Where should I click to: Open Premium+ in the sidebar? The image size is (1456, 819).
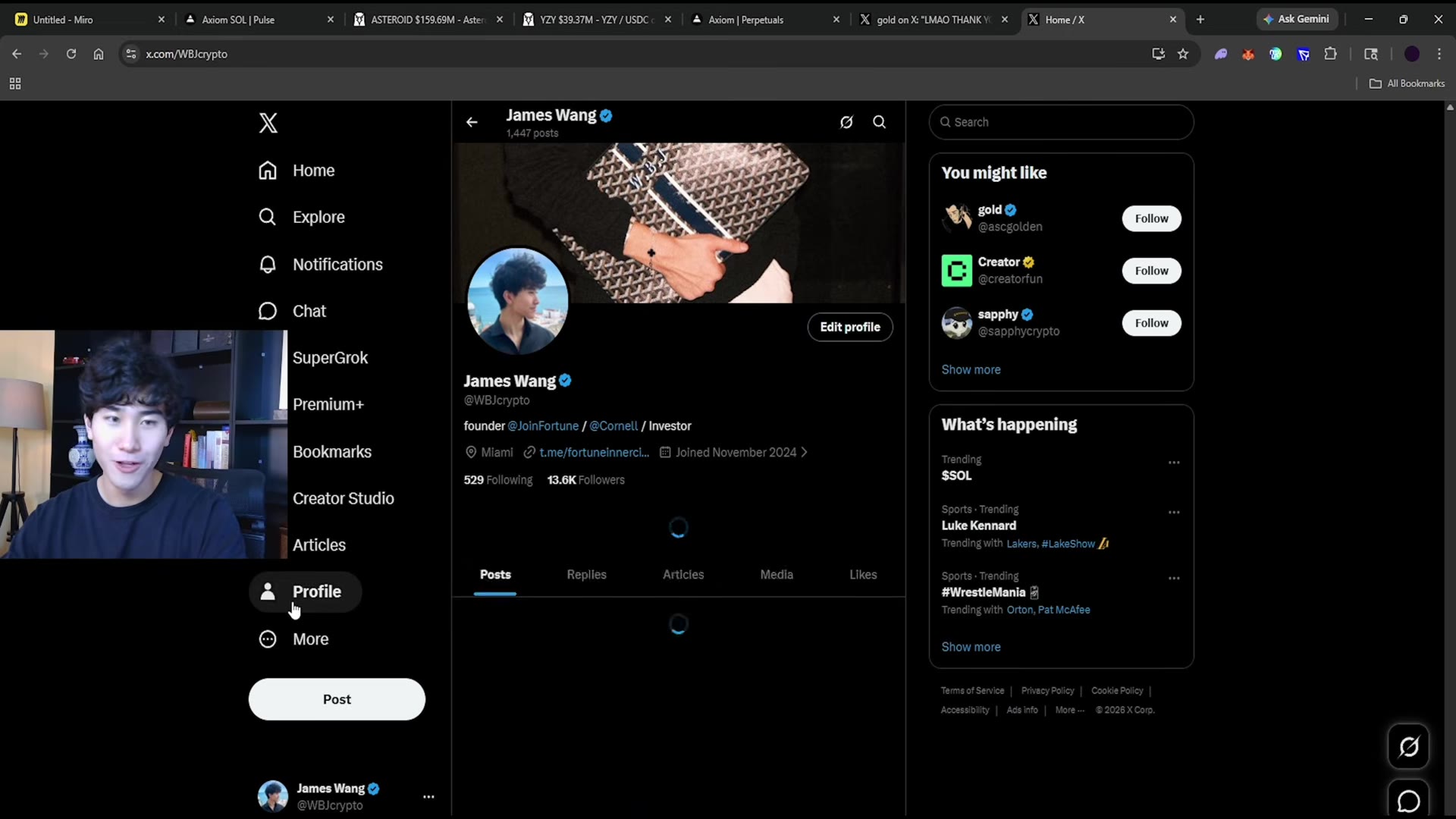coord(328,405)
